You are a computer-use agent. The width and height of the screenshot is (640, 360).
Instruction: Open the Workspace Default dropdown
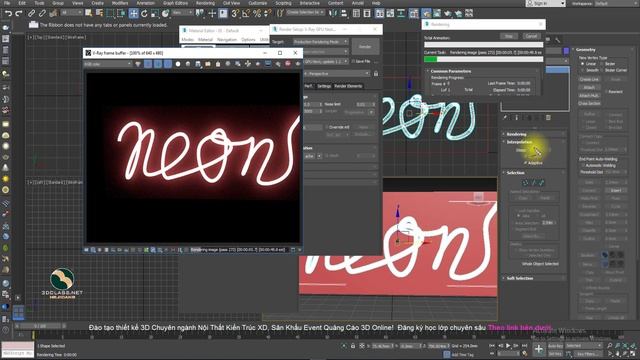click(x=617, y=3)
